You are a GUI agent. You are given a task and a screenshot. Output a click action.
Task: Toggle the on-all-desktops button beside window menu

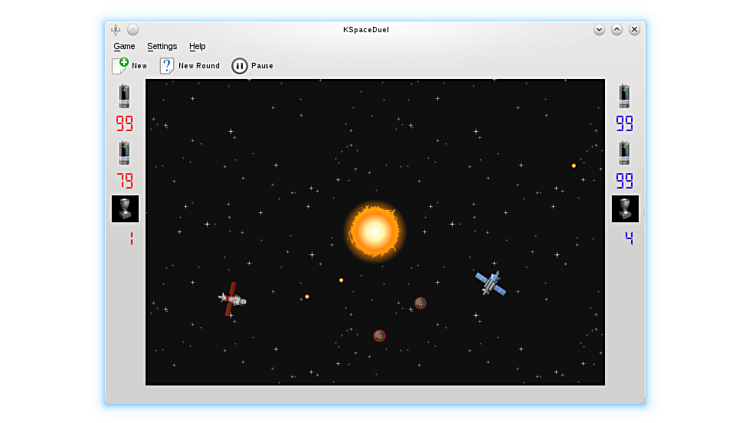coord(133,30)
